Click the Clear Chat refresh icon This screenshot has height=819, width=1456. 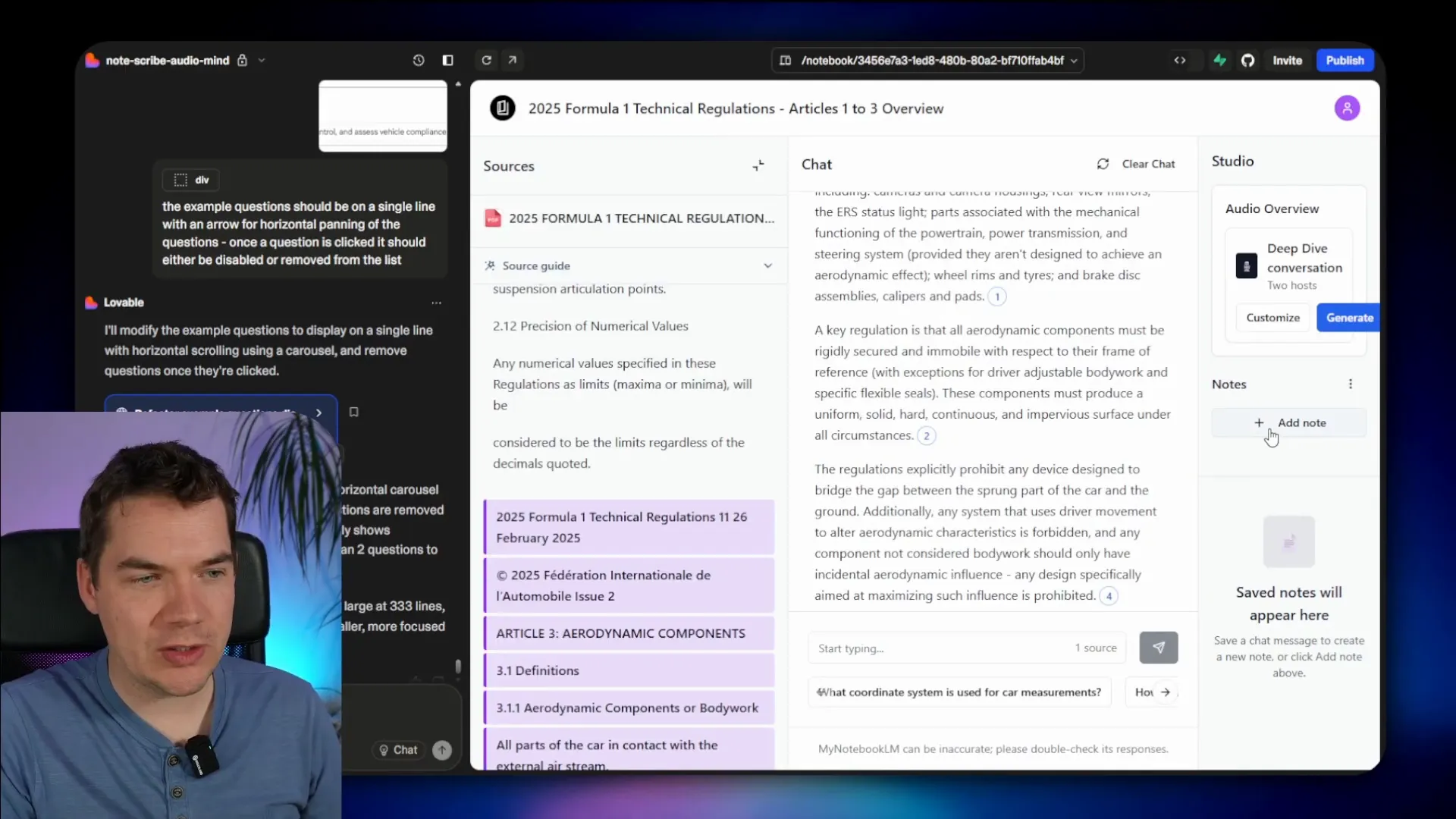click(1103, 164)
